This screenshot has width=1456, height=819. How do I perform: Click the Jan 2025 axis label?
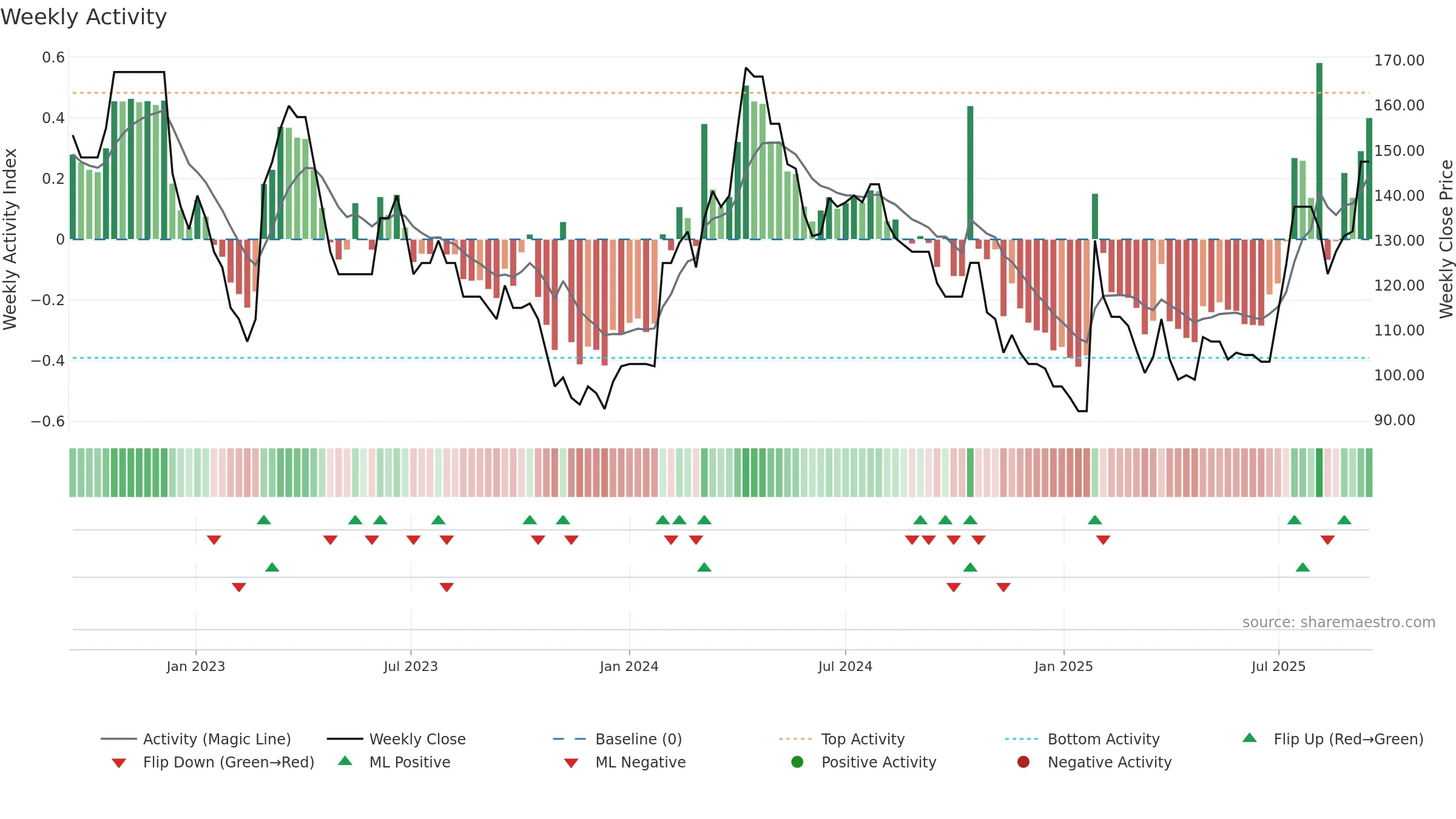coord(1063,666)
